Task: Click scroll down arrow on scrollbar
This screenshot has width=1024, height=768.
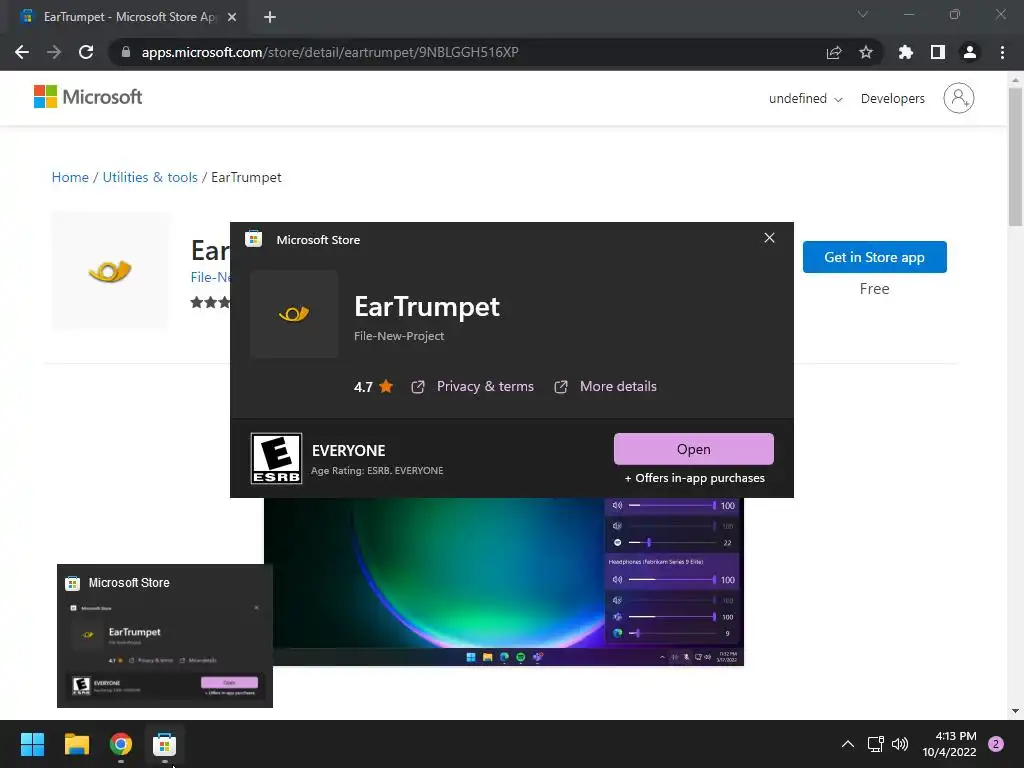Action: 1015,711
